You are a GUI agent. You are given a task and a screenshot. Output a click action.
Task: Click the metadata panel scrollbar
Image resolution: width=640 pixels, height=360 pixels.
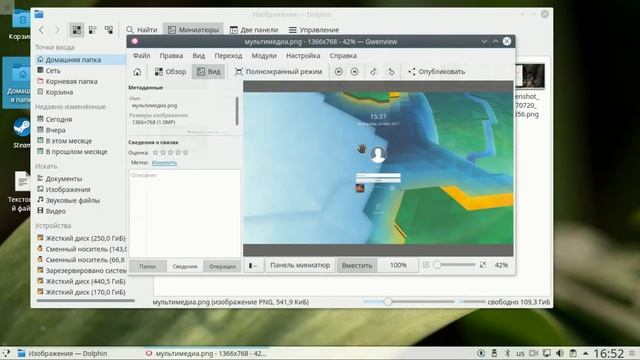237,111
